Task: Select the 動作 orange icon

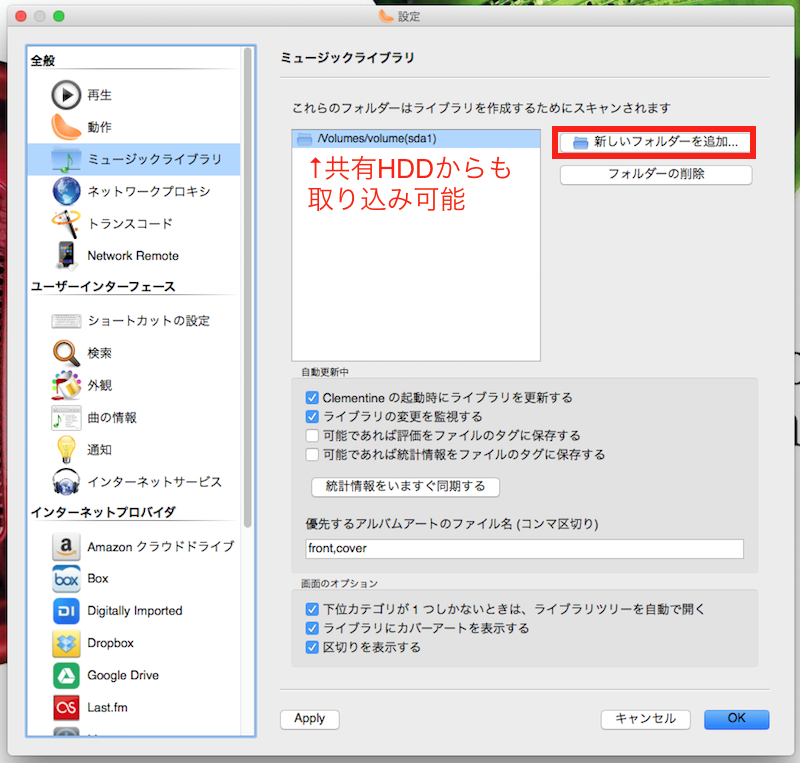Action: (x=66, y=127)
